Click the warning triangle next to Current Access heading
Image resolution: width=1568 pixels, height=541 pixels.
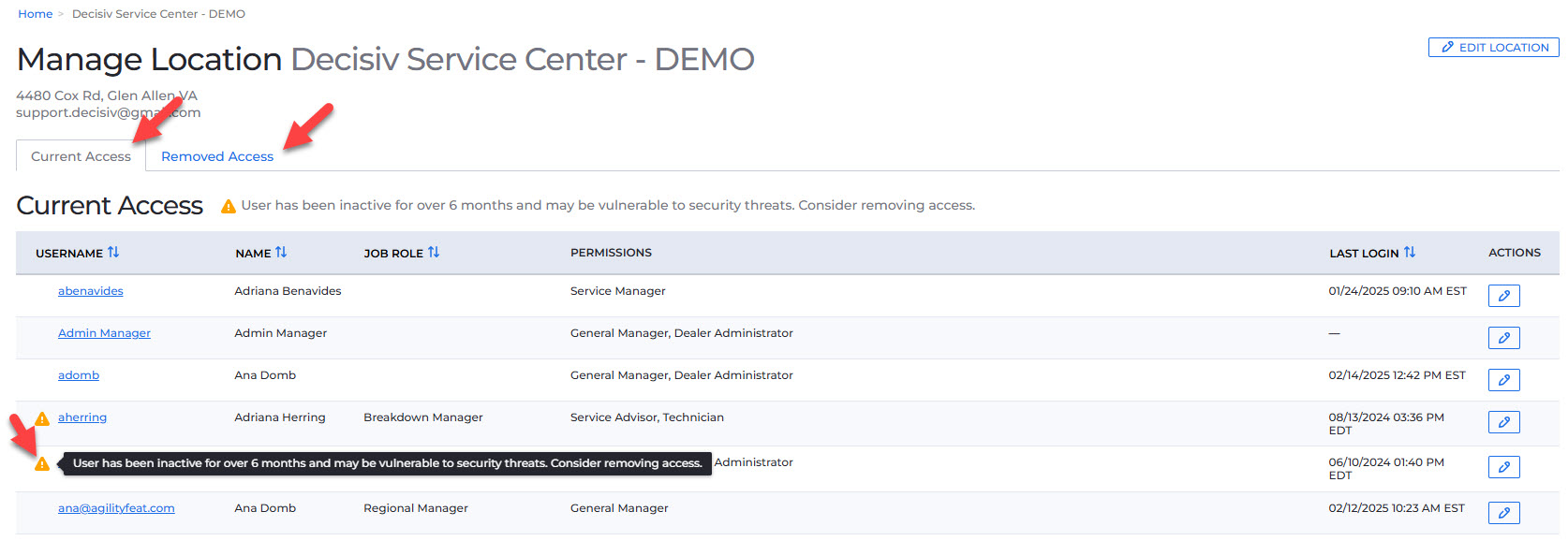click(228, 206)
